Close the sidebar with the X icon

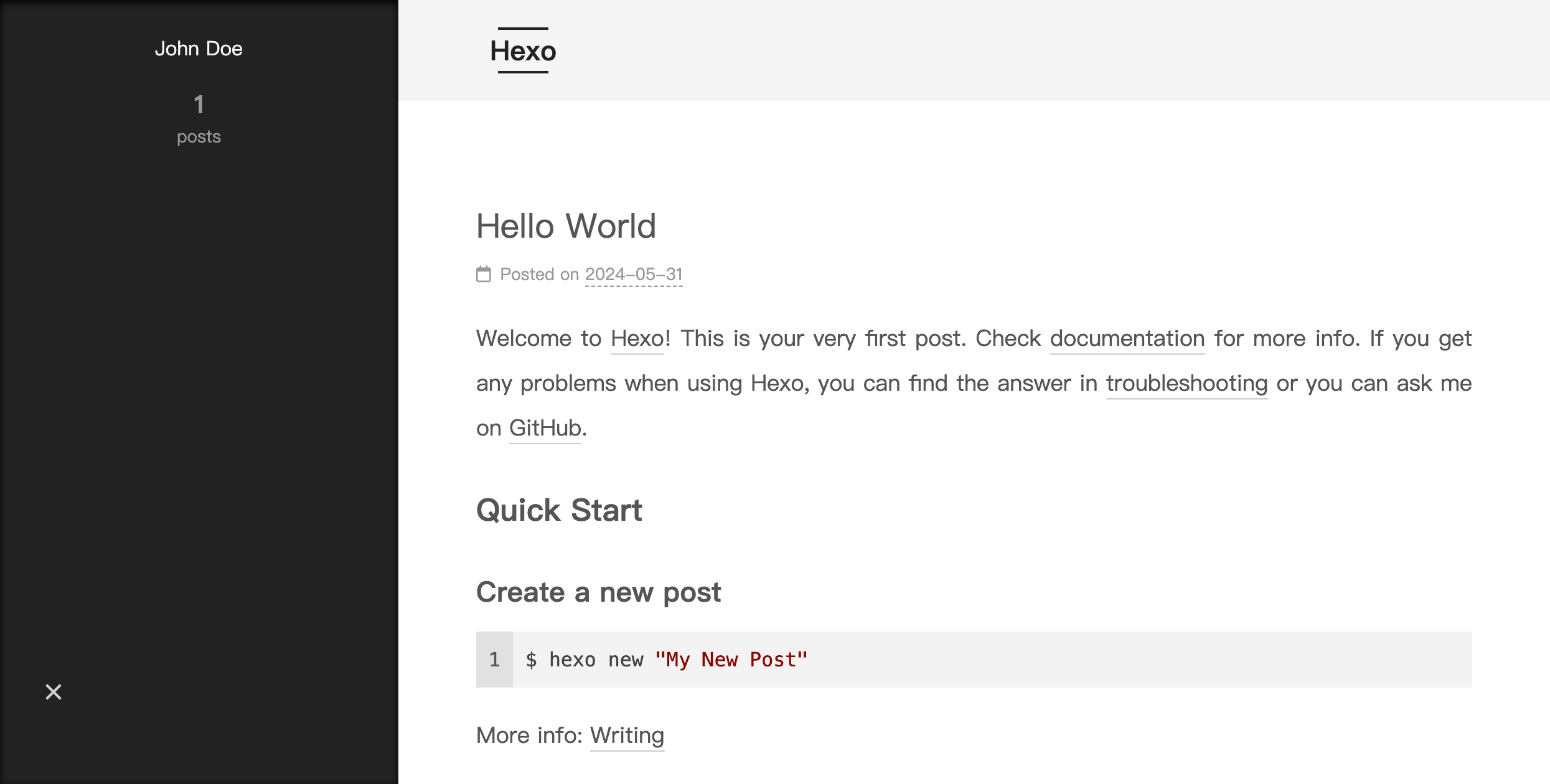[x=54, y=692]
